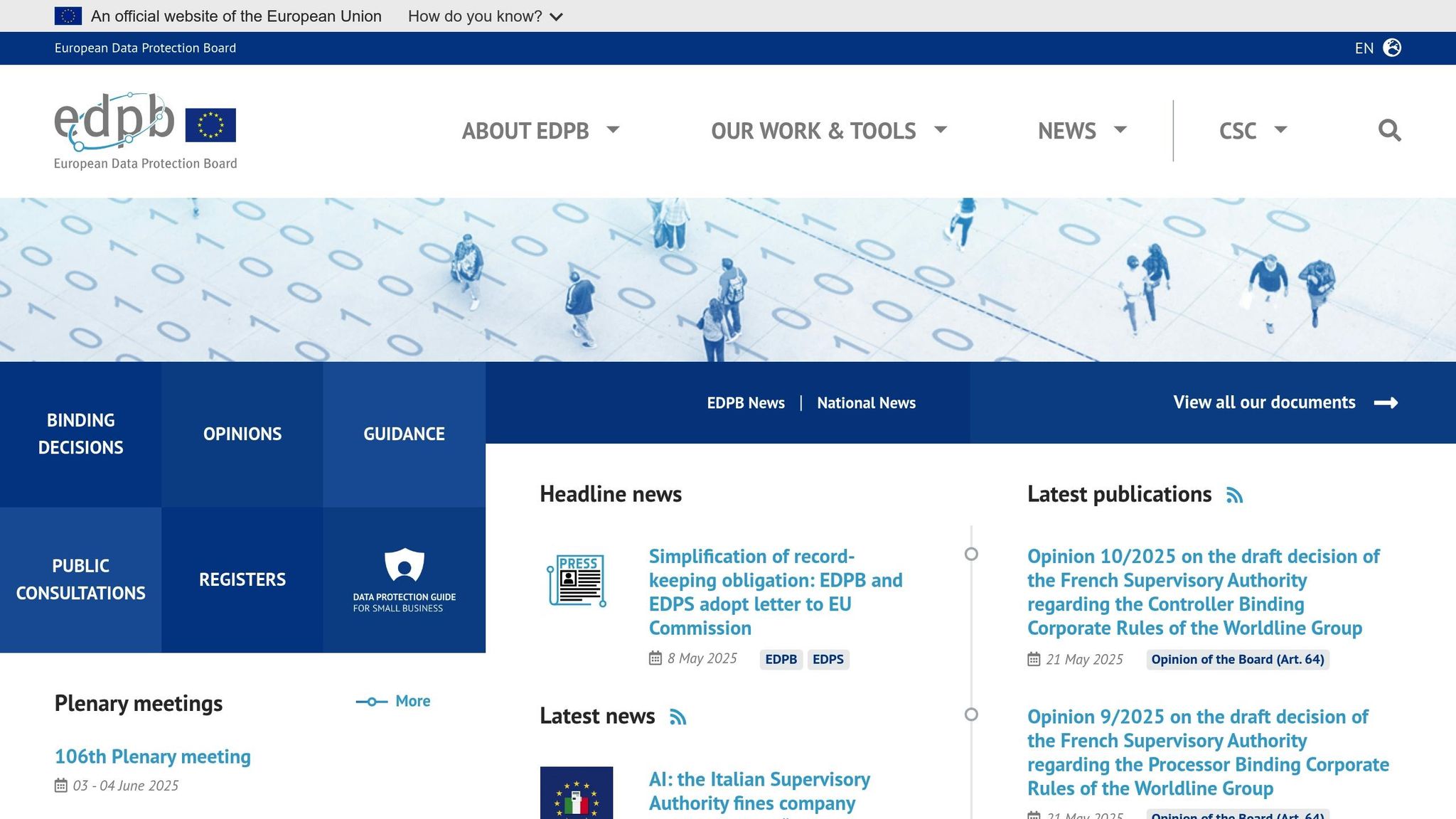1456x819 pixels.
Task: Open Simplification of record-keeping obligation article
Action: click(x=776, y=592)
